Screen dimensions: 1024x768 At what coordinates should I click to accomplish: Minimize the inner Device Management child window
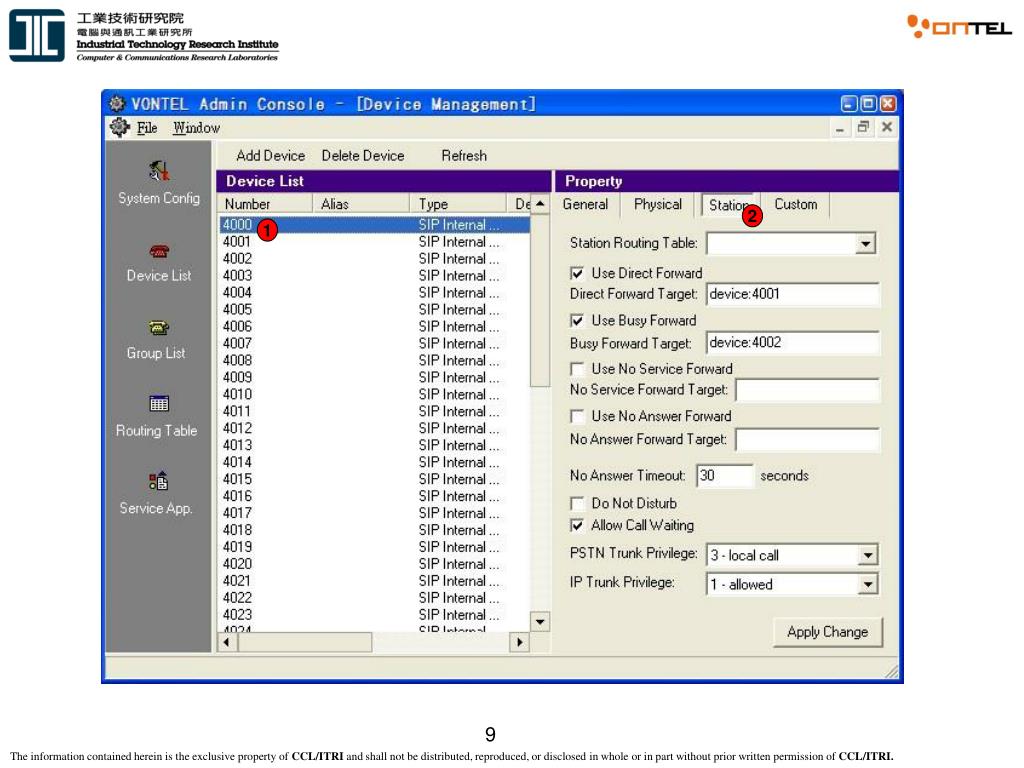pyautogui.click(x=840, y=128)
